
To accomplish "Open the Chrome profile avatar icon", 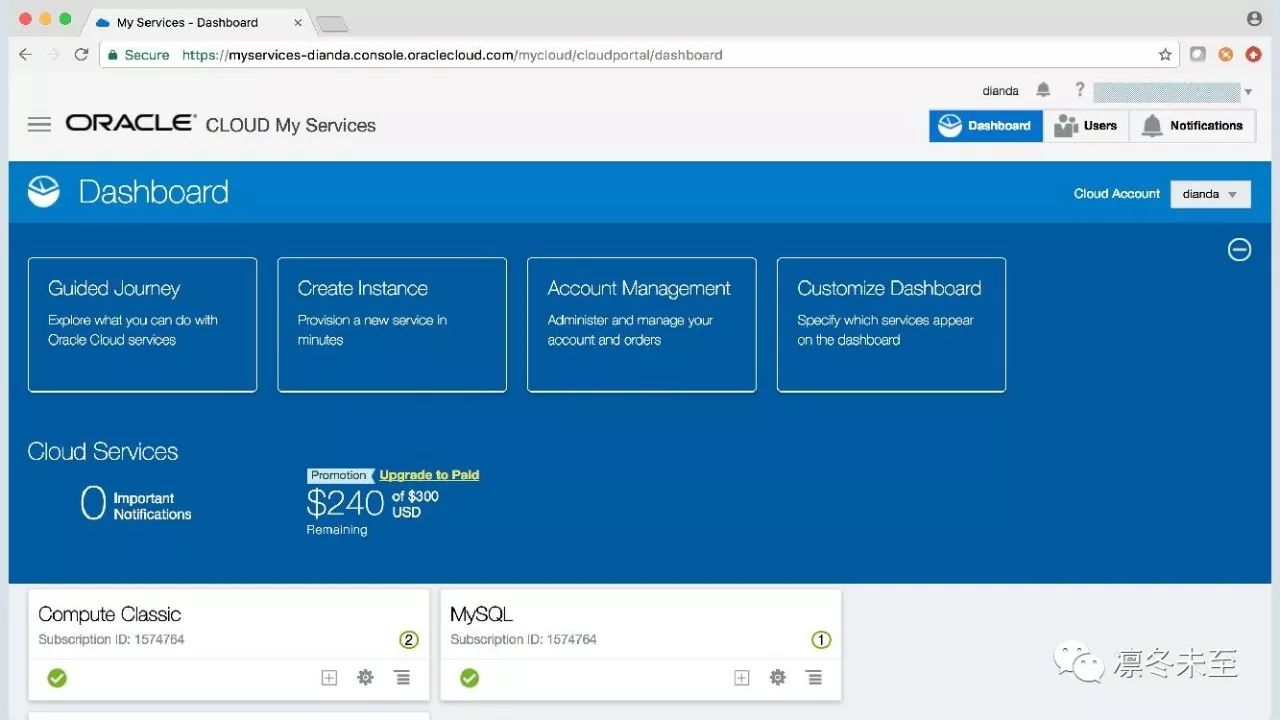I will click(x=1254, y=19).
